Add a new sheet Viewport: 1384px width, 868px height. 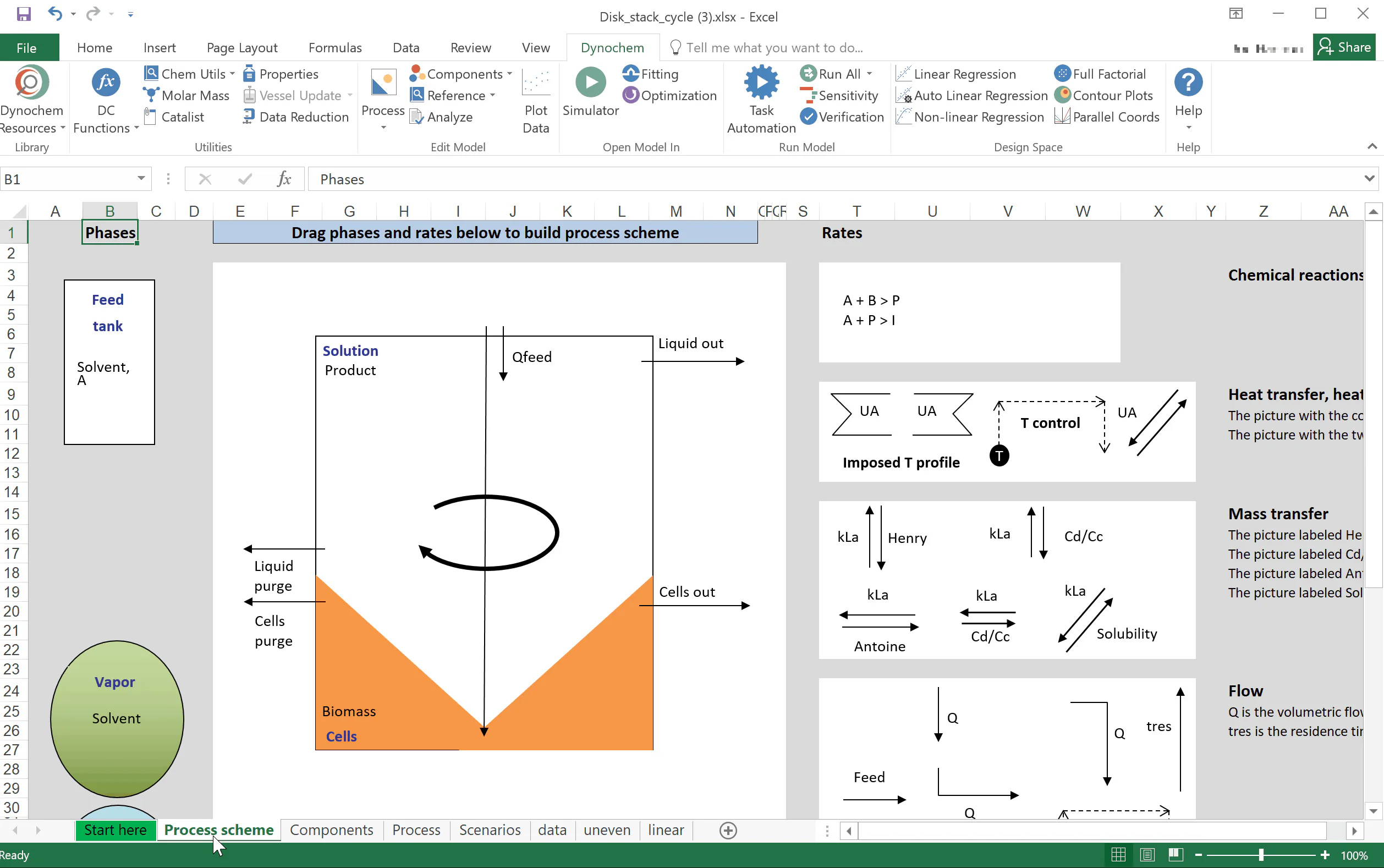click(x=728, y=831)
